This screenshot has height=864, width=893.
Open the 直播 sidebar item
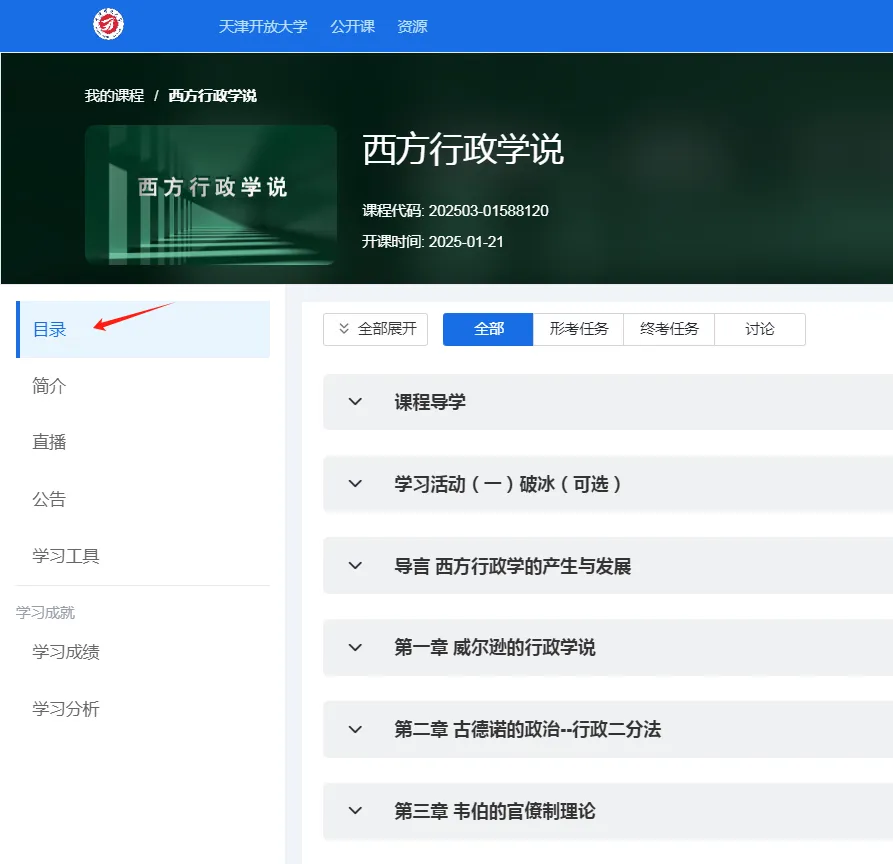[50, 441]
